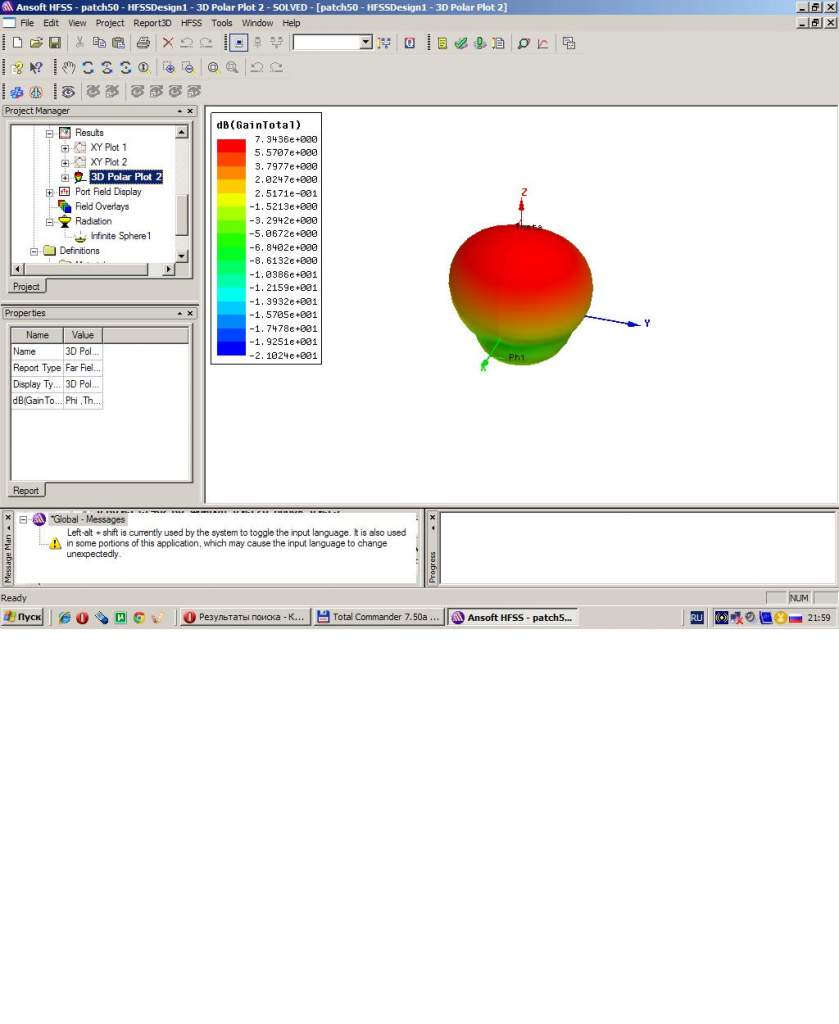Toggle the highlighted selection mode toolbar button
Image resolution: width=839 pixels, height=1024 pixels.
[239, 43]
